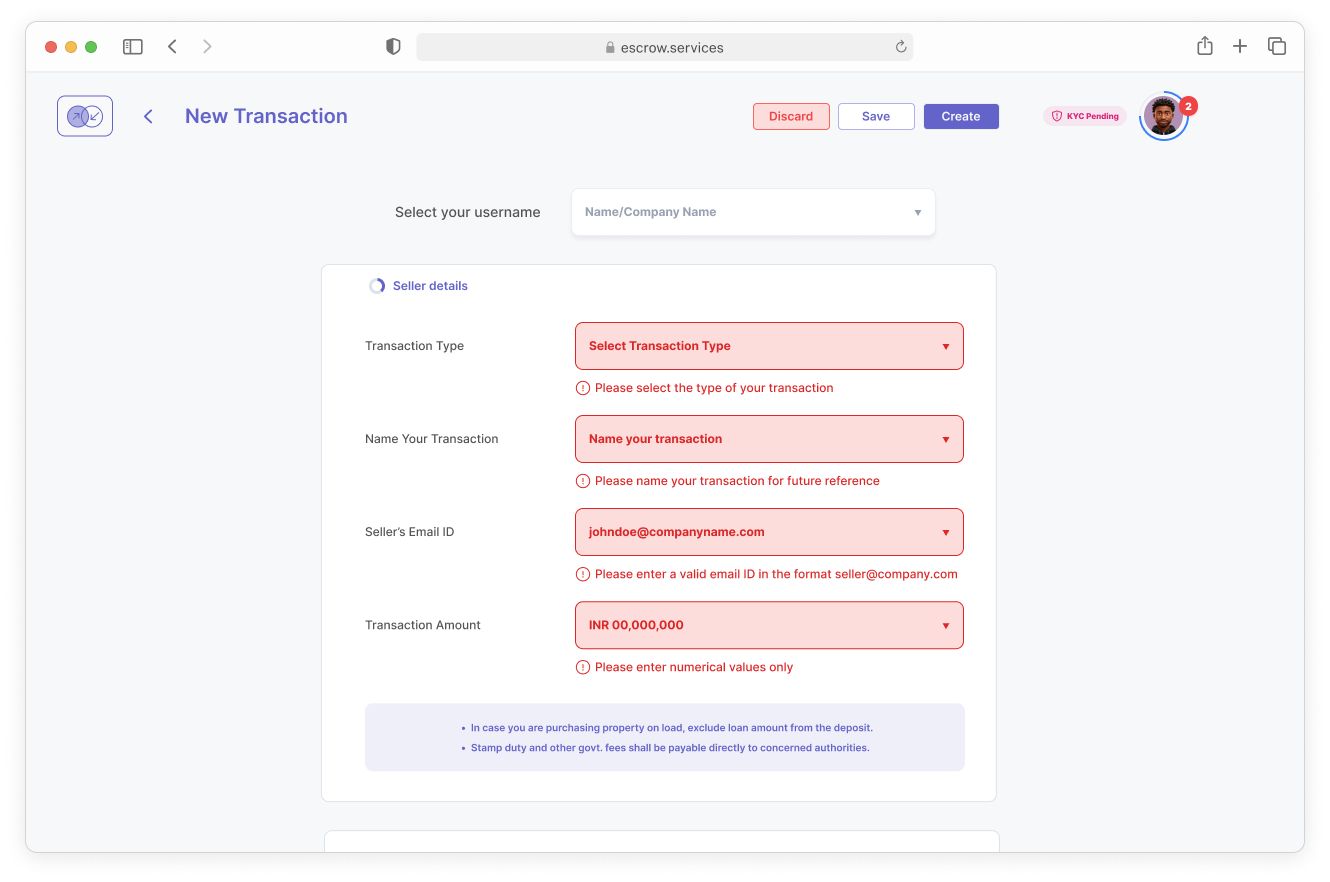Click the Discard button
1330x882 pixels.
click(791, 116)
